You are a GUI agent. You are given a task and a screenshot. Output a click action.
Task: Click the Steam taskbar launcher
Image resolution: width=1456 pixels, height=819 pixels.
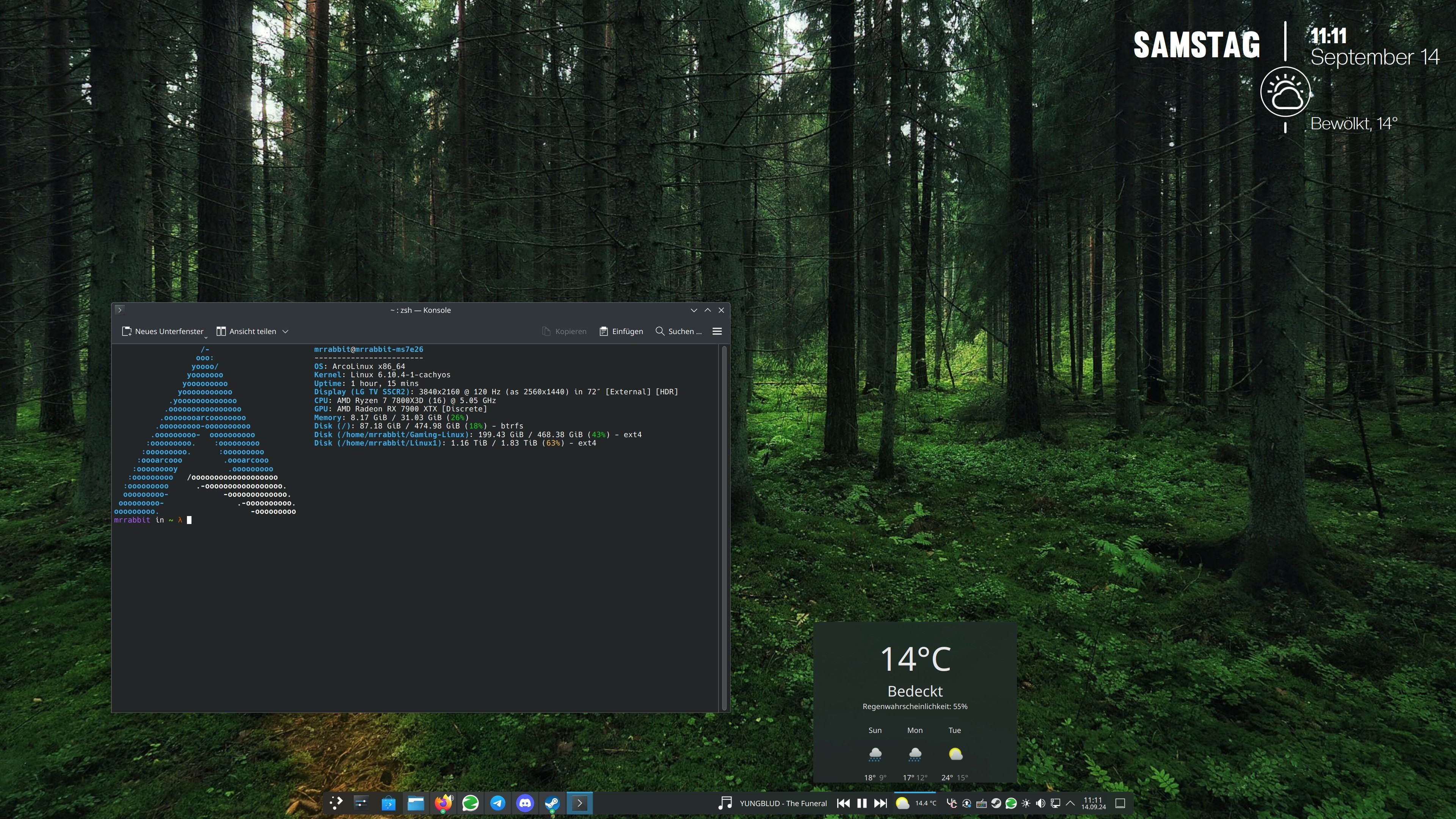click(x=552, y=803)
